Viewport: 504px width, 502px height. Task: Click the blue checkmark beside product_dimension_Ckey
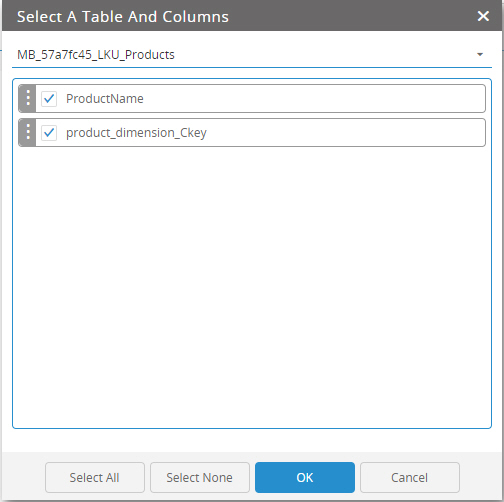pyautogui.click(x=49, y=133)
